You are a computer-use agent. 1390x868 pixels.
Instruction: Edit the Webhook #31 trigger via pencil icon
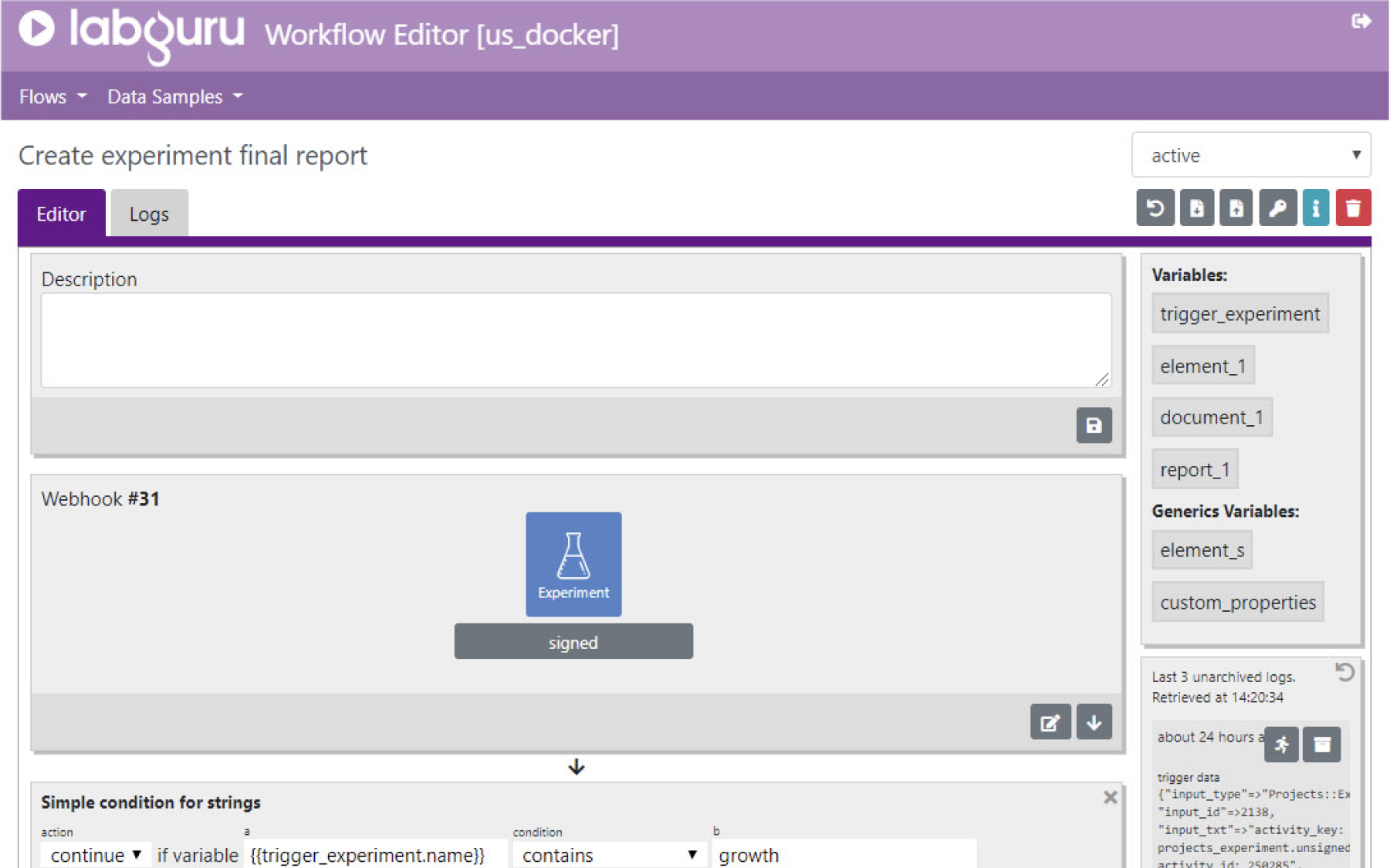point(1050,722)
